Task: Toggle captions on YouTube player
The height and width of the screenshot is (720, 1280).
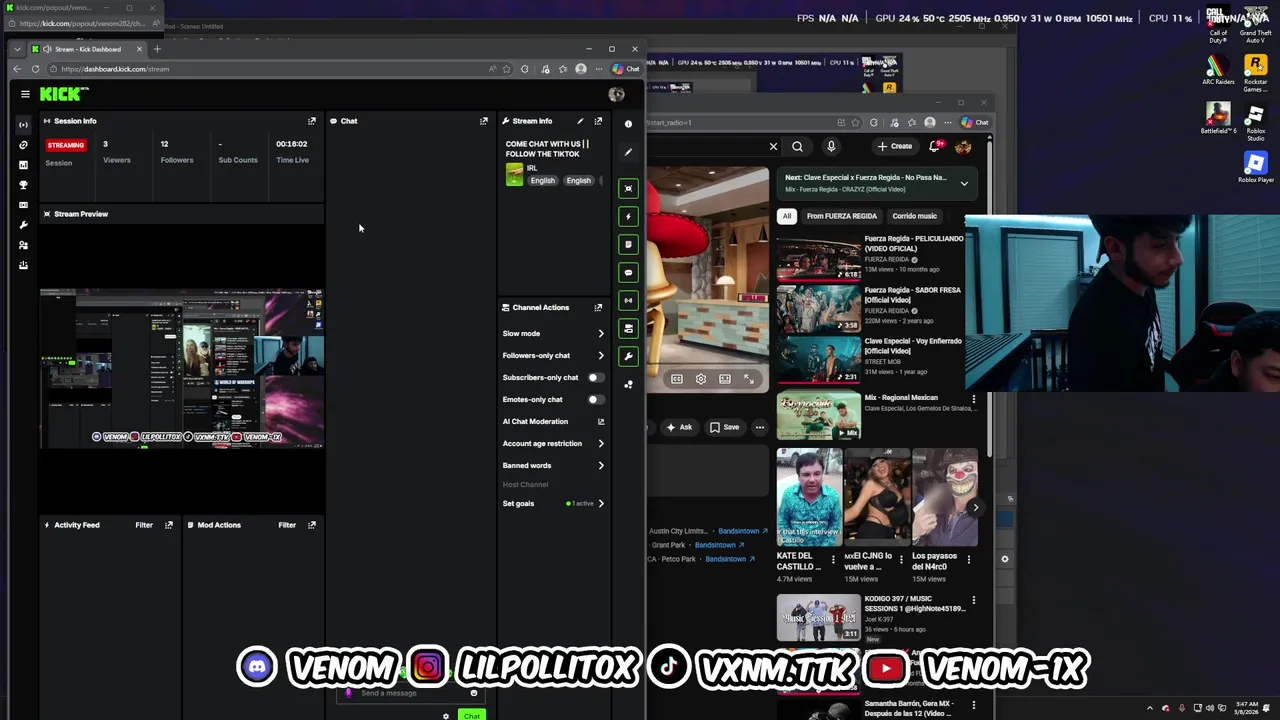Action: click(x=677, y=379)
